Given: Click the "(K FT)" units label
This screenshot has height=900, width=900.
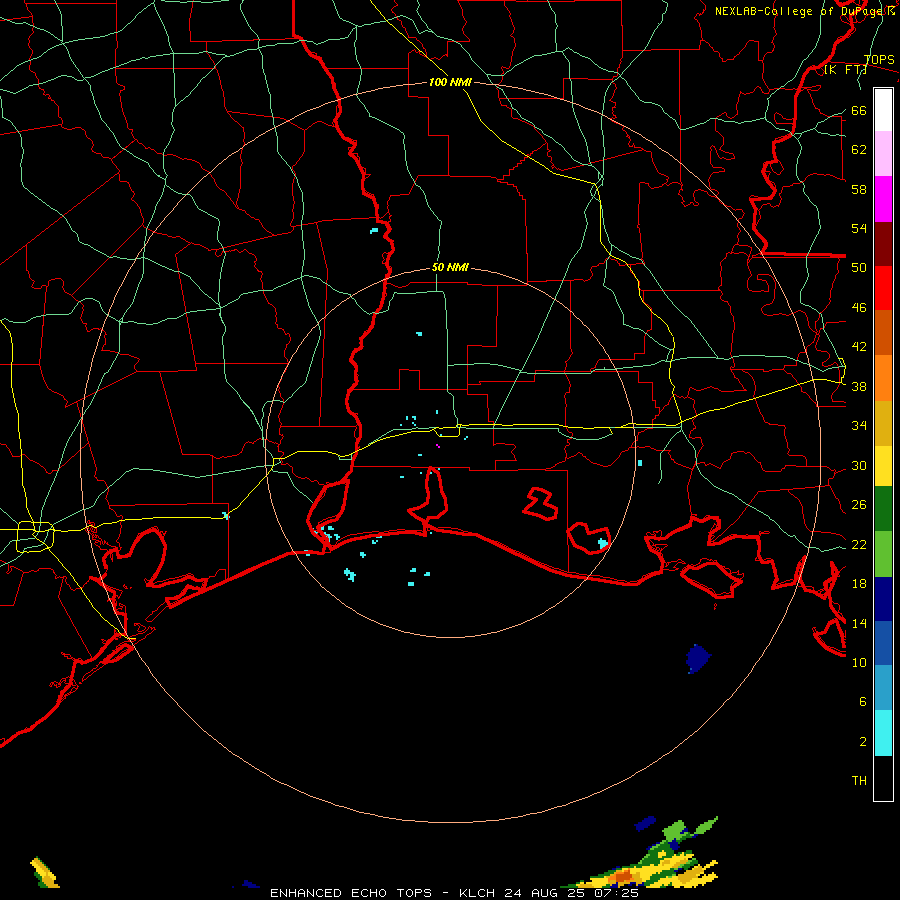Looking at the screenshot, I should tap(845, 70).
